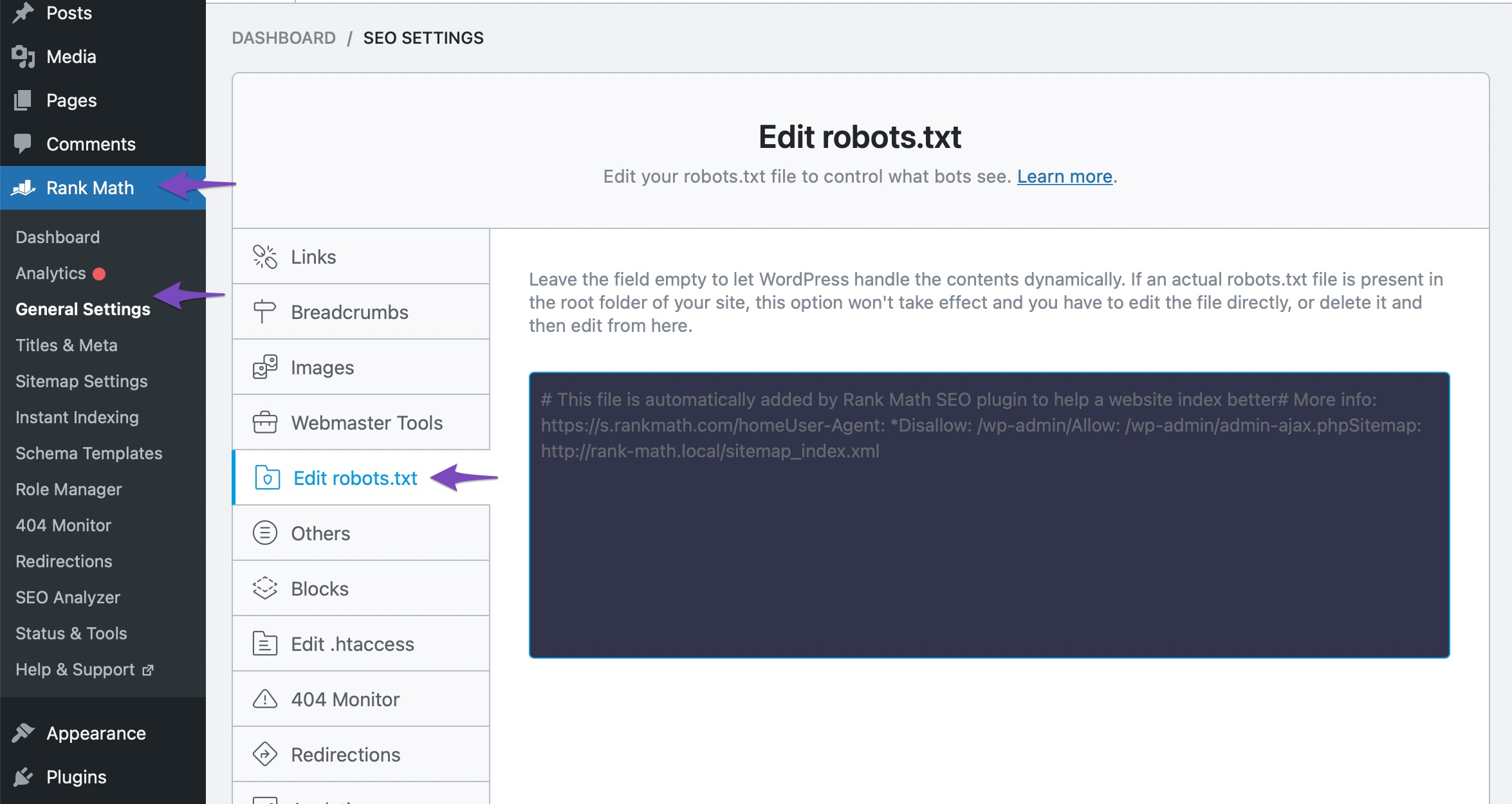The height and width of the screenshot is (804, 1512).
Task: Click the SEO SETTINGS breadcrumb text
Action: tap(423, 38)
